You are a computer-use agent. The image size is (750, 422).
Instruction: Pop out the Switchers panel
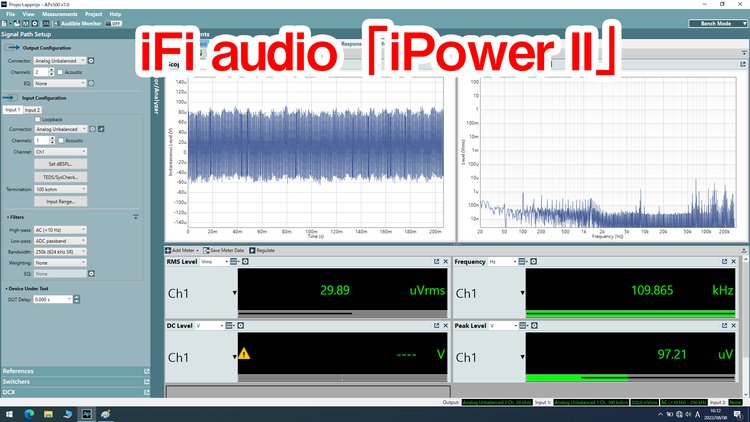(146, 382)
